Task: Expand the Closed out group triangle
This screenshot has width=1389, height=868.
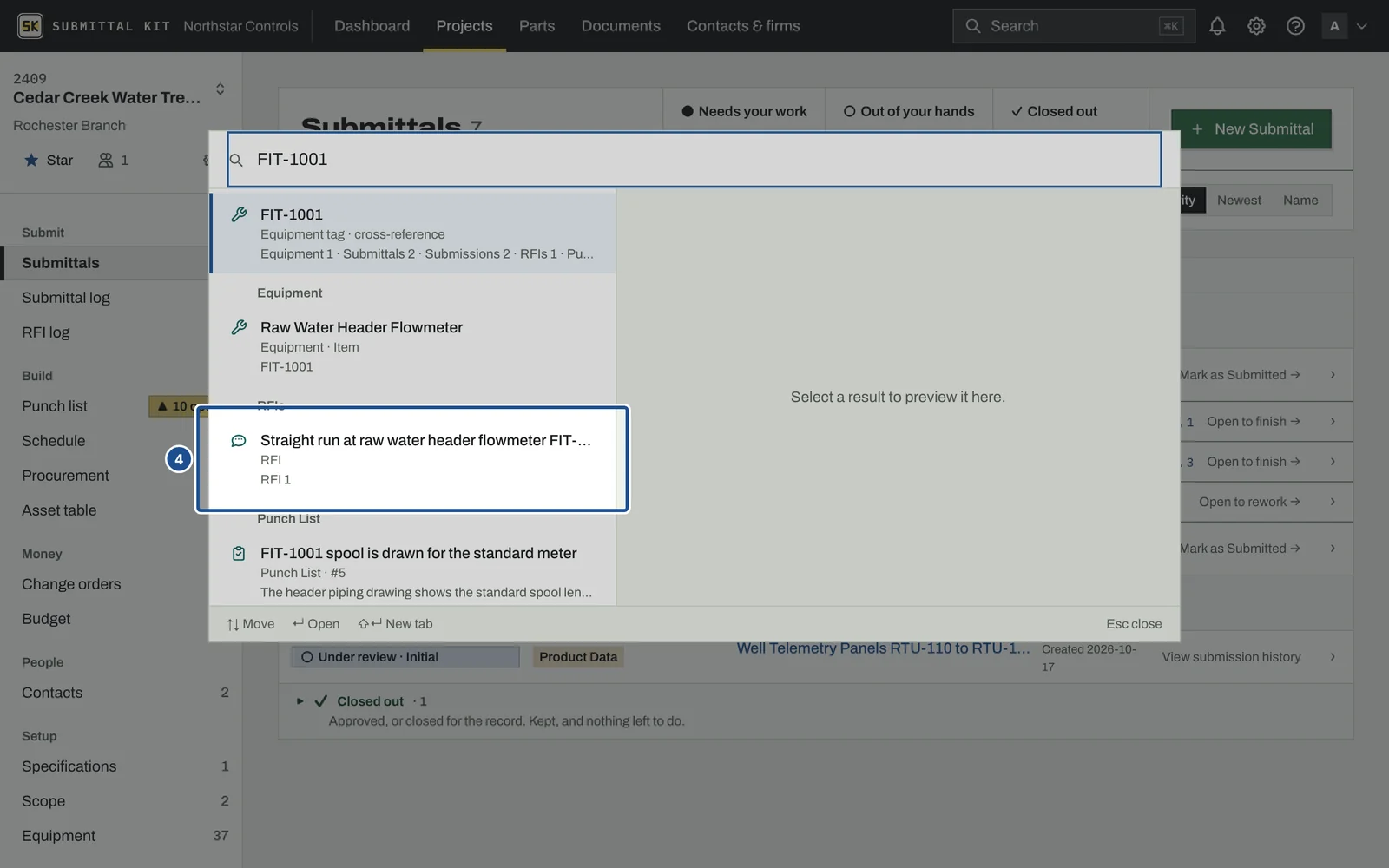Action: pyautogui.click(x=300, y=701)
